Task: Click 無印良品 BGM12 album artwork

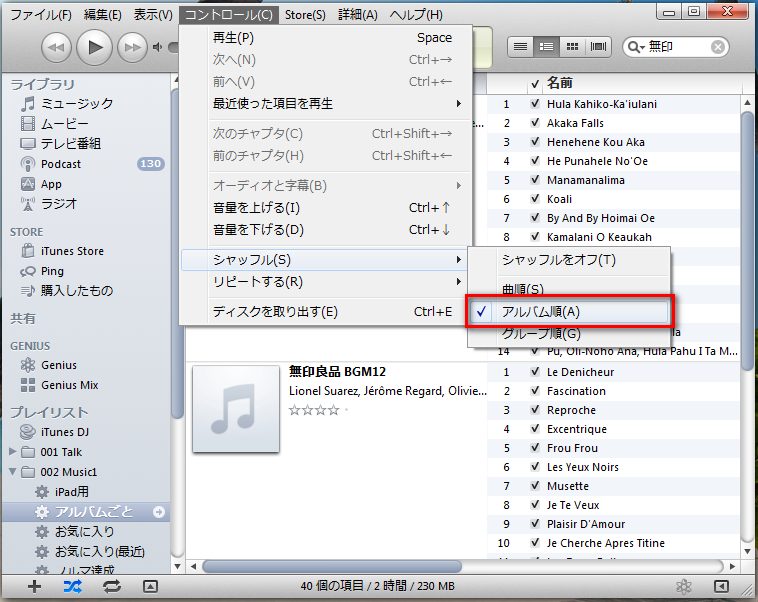Action: point(236,409)
